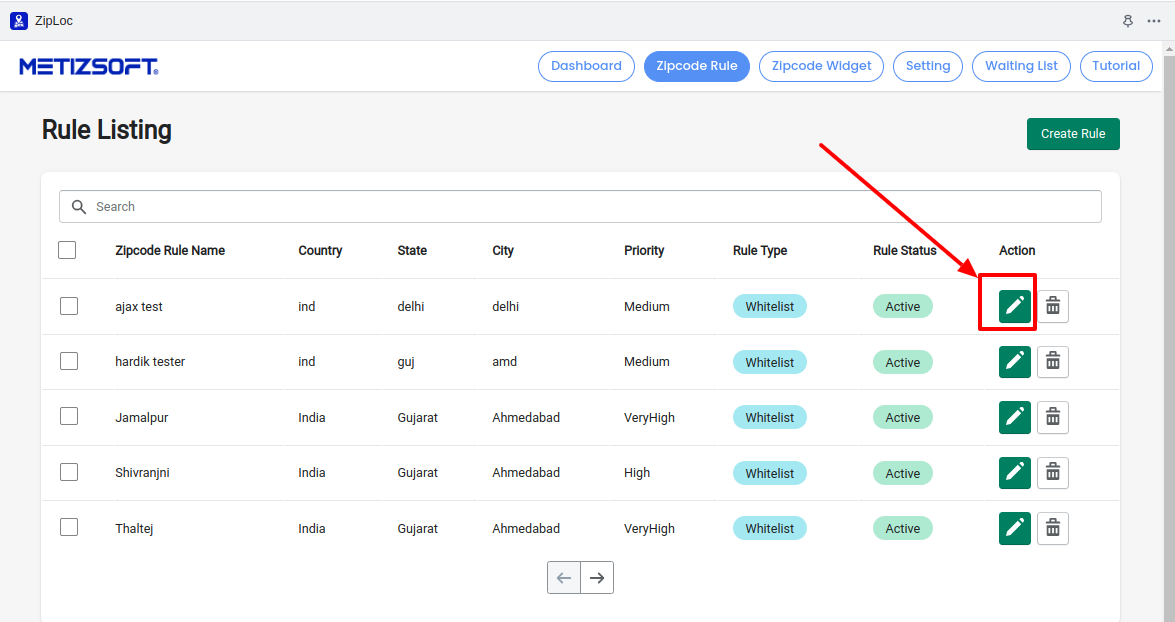1175x622 pixels.
Task: Go to next page arrow
Action: (597, 578)
